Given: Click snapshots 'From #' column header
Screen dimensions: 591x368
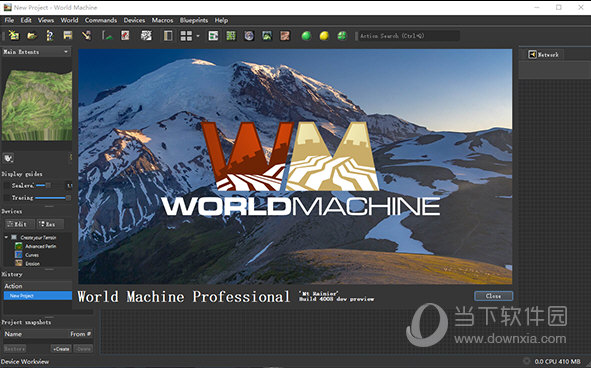Looking at the screenshot, I should pyautogui.click(x=80, y=334).
